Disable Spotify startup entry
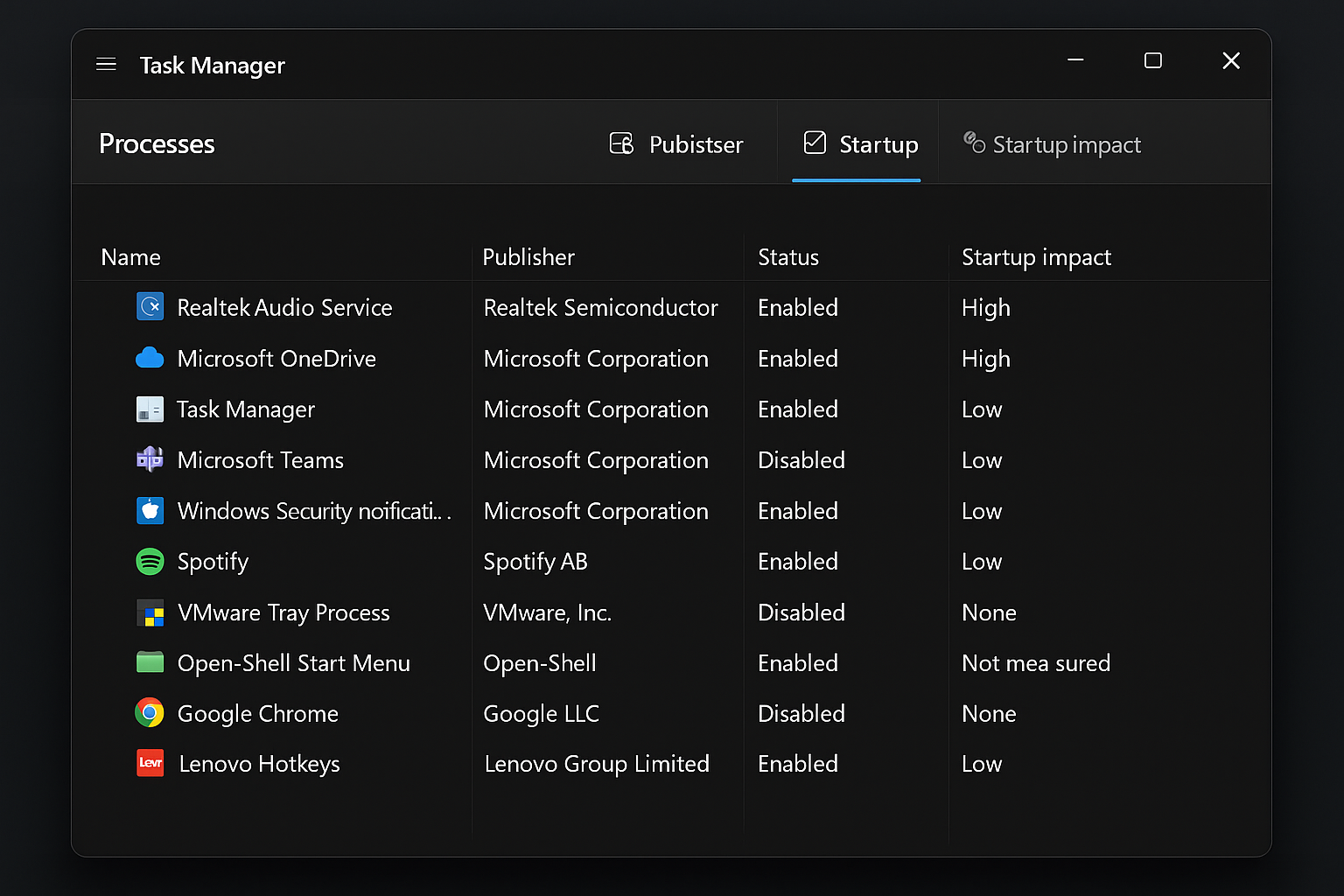Screen dimensions: 1344x896 point(797,561)
